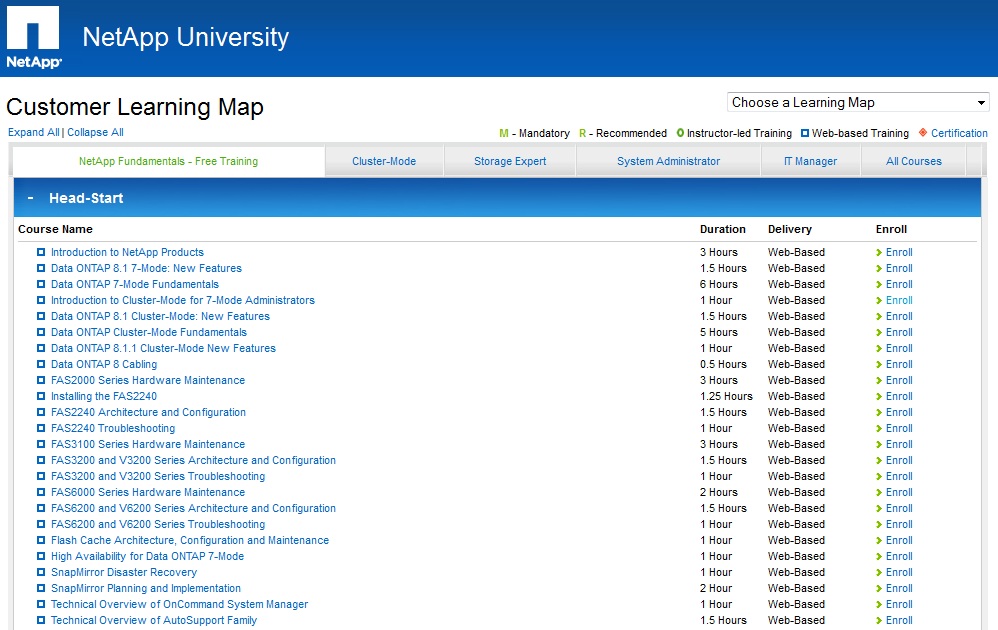Go to the System Administrator tab
The width and height of the screenshot is (998, 630).
coord(668,161)
